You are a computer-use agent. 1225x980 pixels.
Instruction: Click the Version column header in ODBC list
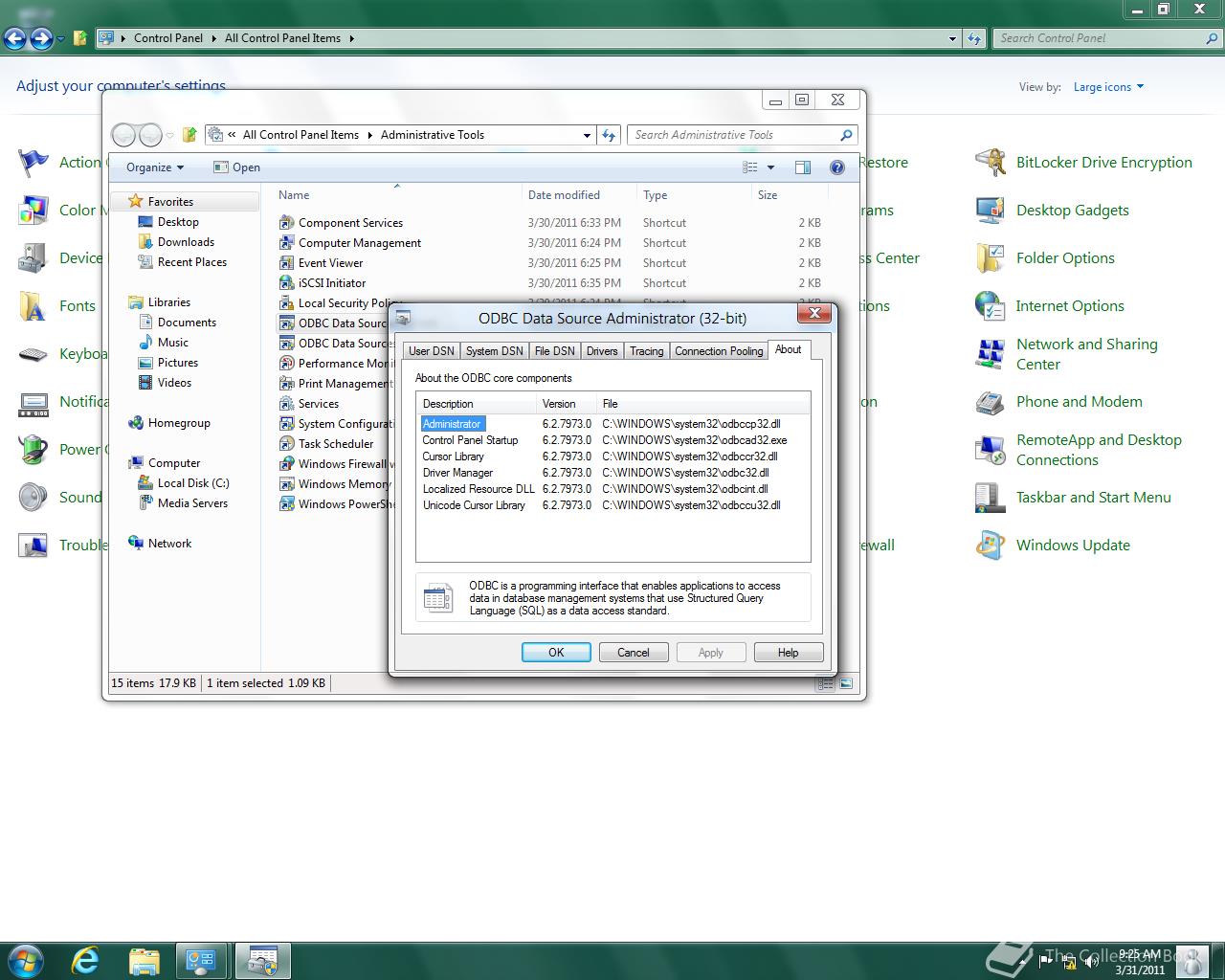coord(567,404)
